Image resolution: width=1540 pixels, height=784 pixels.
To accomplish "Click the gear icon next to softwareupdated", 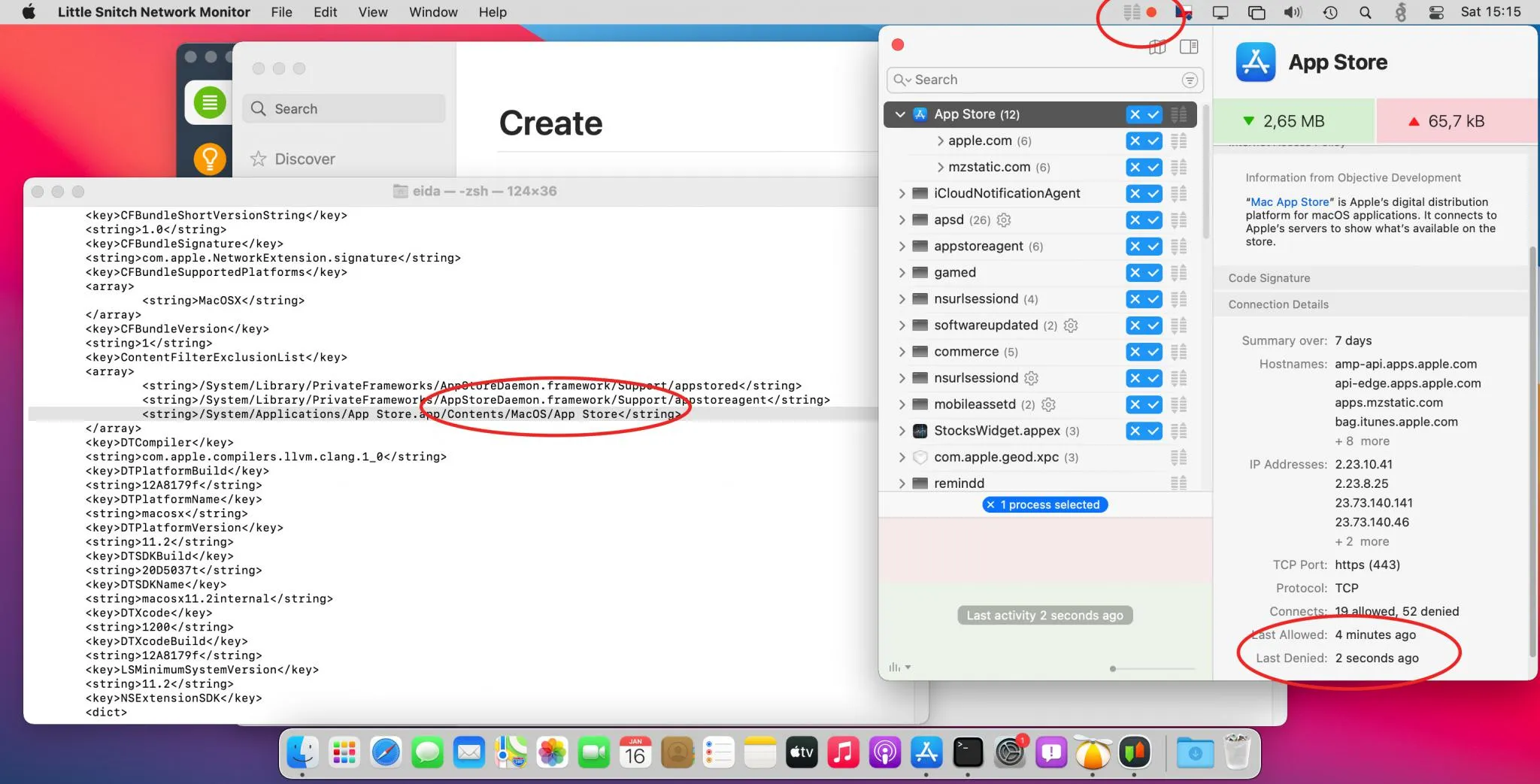I will point(1071,325).
